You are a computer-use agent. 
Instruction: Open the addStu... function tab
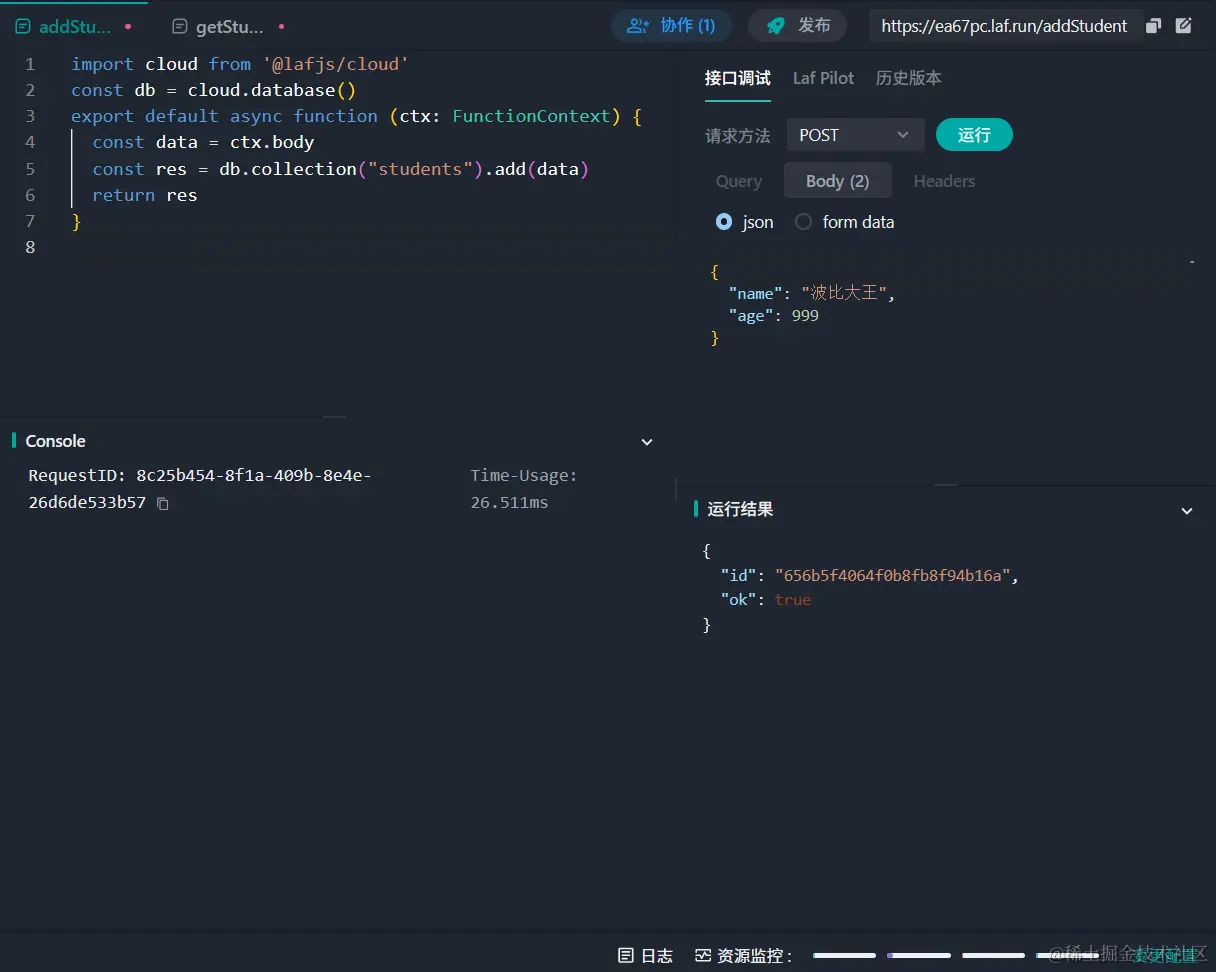[x=74, y=27]
